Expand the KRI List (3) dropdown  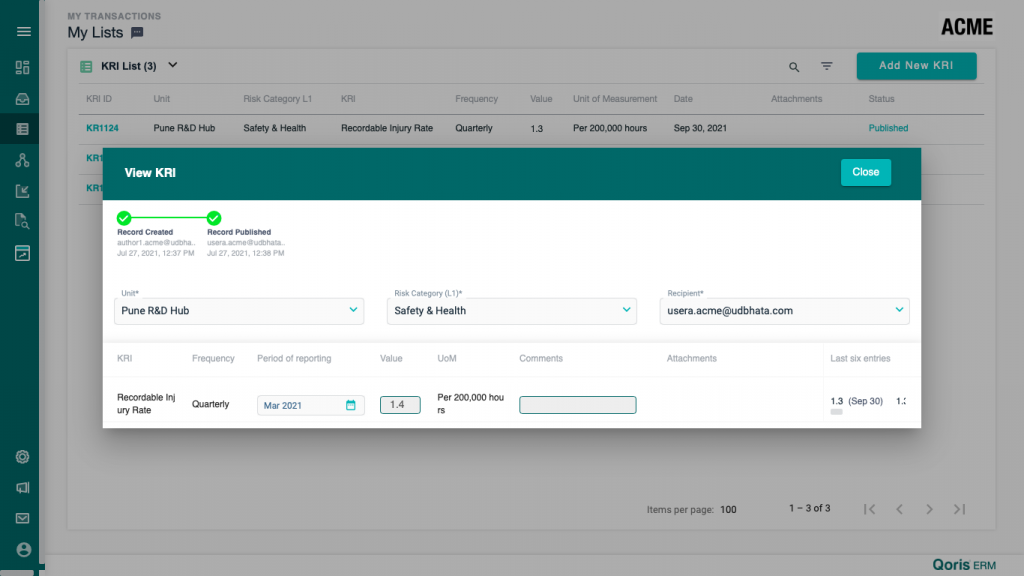tap(172, 65)
